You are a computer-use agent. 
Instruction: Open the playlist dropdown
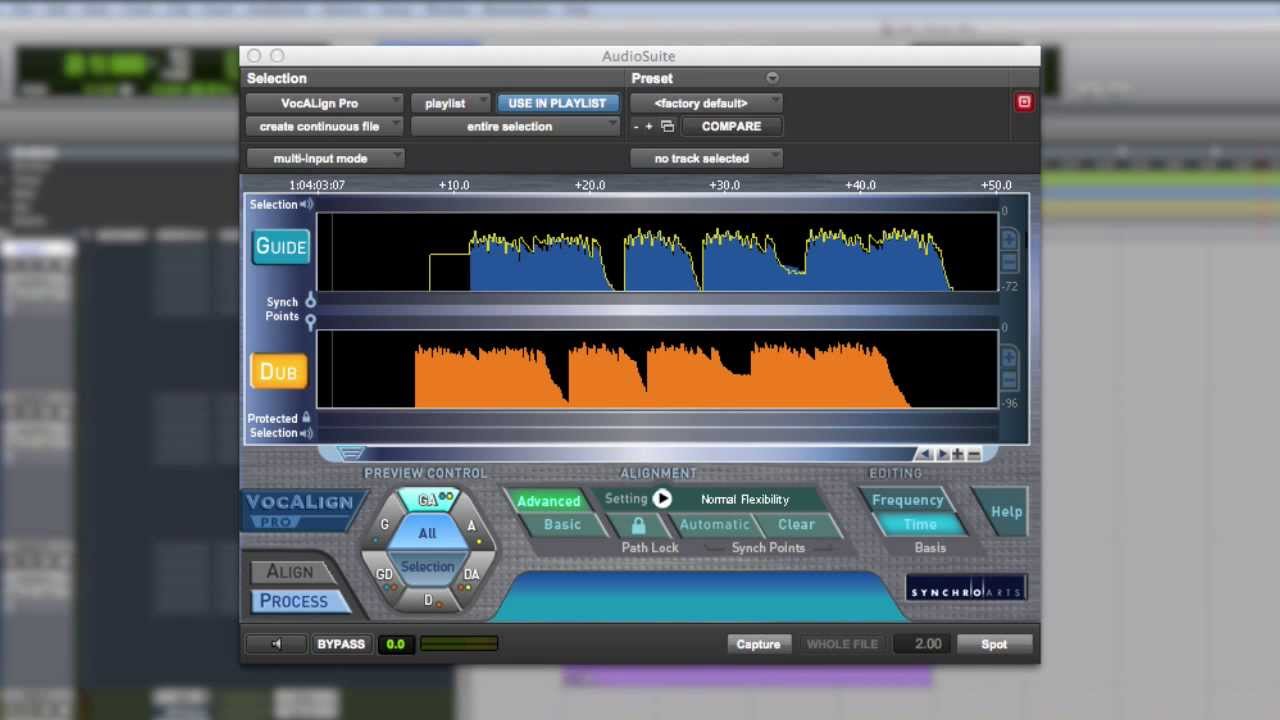pyautogui.click(x=451, y=103)
